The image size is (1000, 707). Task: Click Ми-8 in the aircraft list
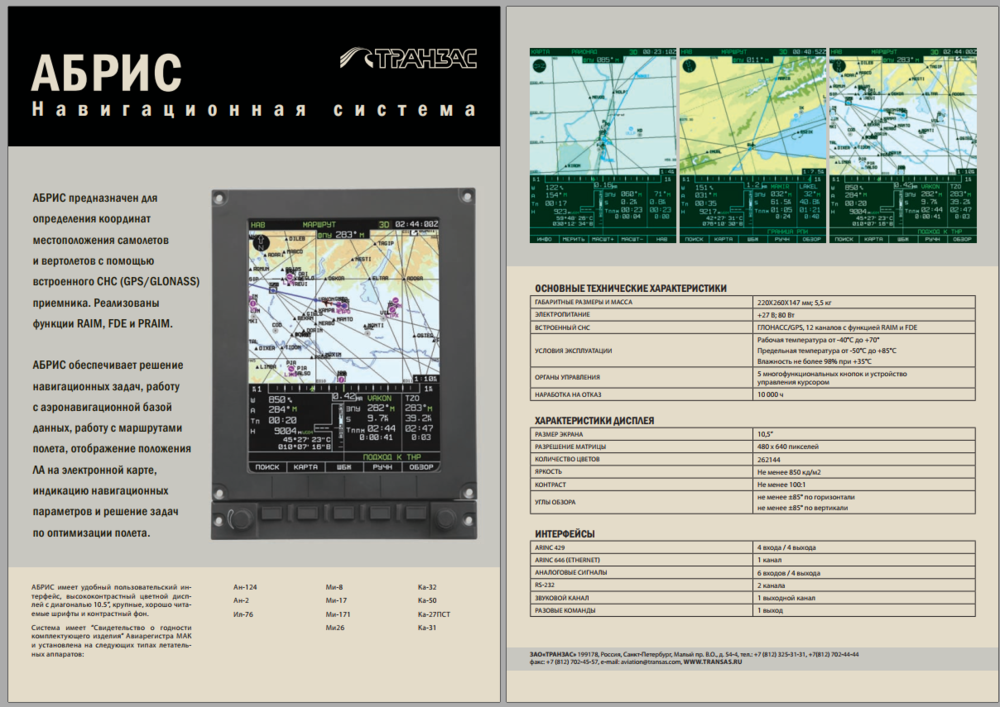click(x=334, y=587)
